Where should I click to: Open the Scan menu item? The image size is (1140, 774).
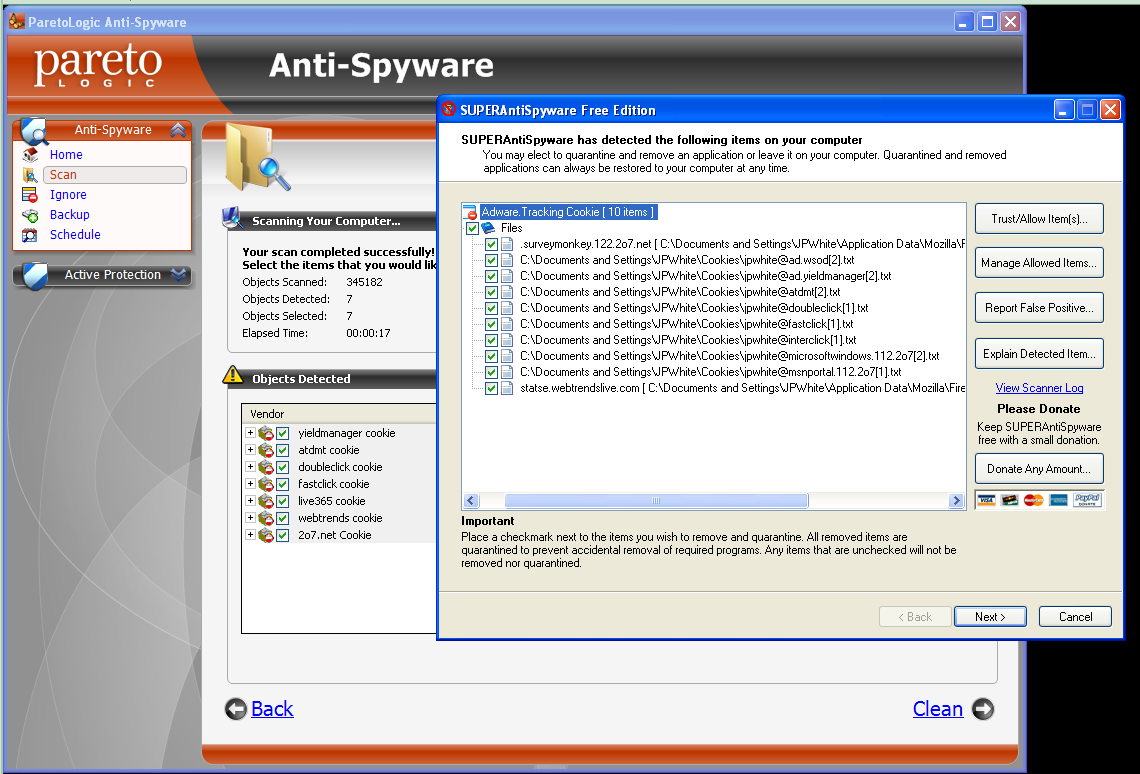(64, 175)
